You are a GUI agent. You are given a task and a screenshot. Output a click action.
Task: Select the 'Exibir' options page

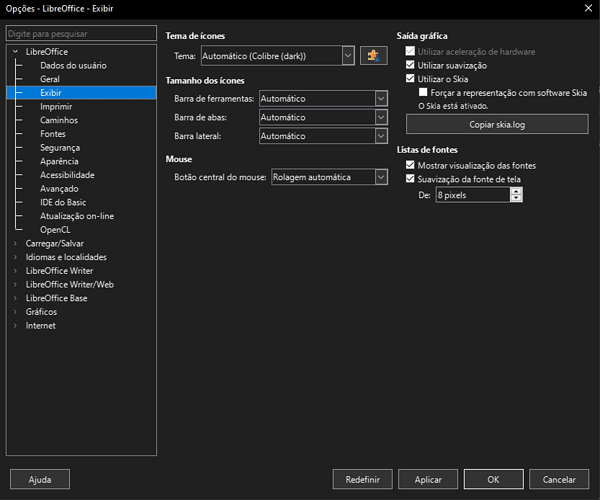tap(82, 93)
